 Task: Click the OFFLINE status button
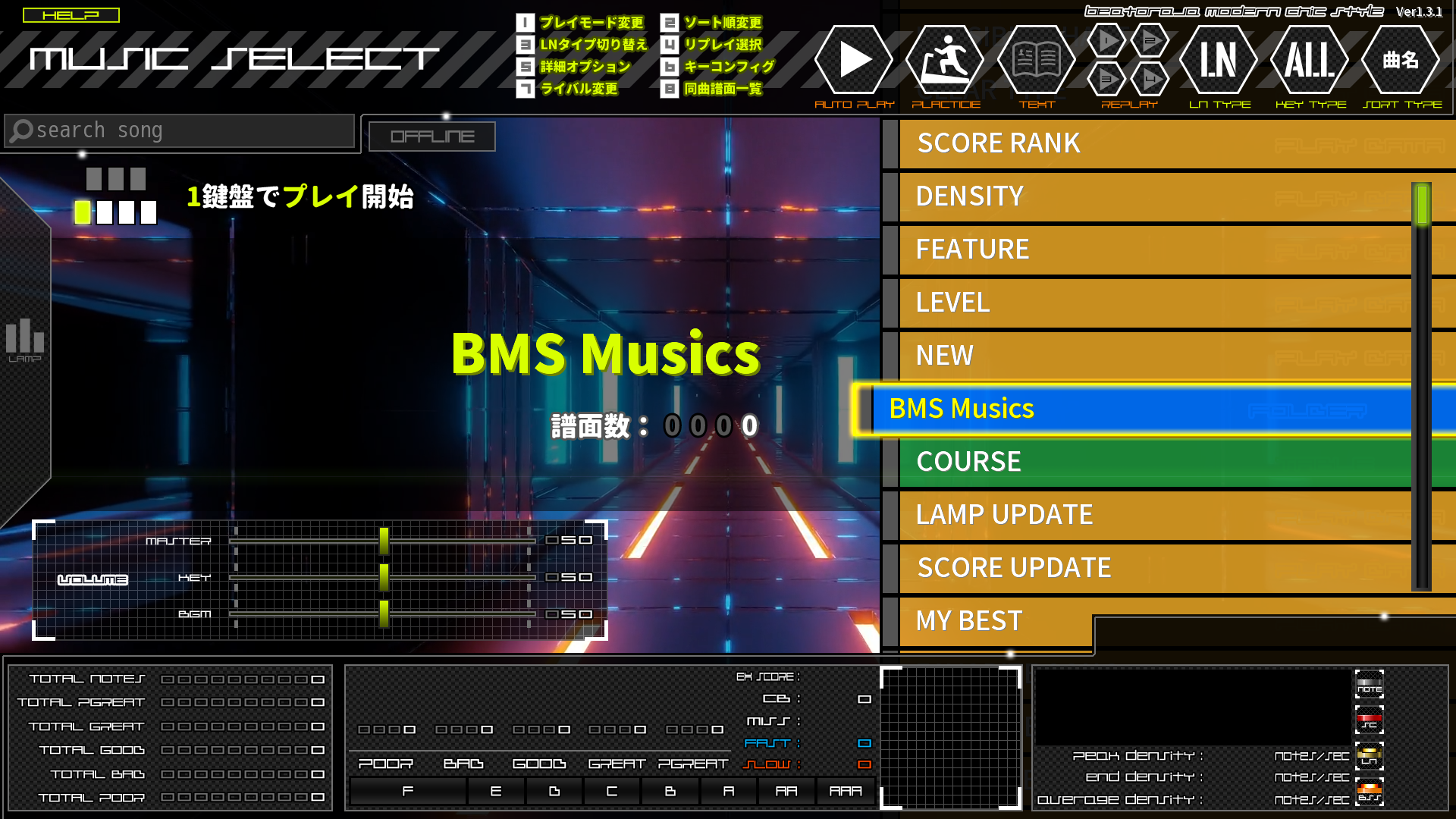pyautogui.click(x=432, y=136)
